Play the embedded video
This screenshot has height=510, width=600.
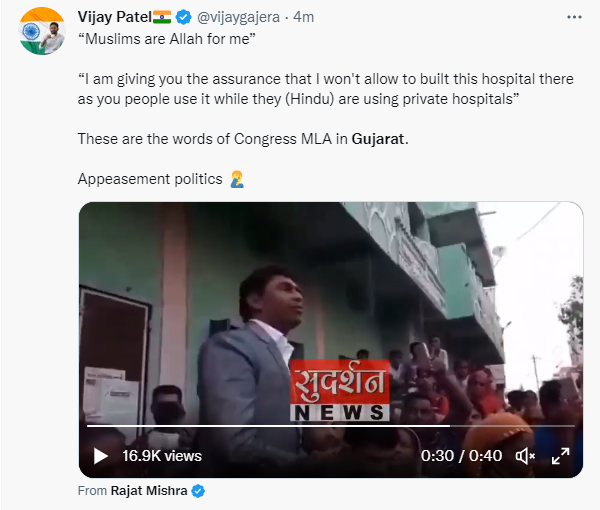pos(101,456)
